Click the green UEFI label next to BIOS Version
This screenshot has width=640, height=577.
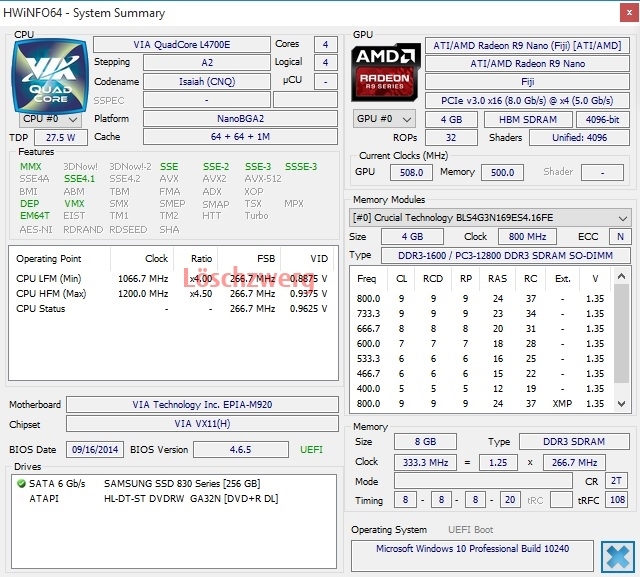point(311,450)
